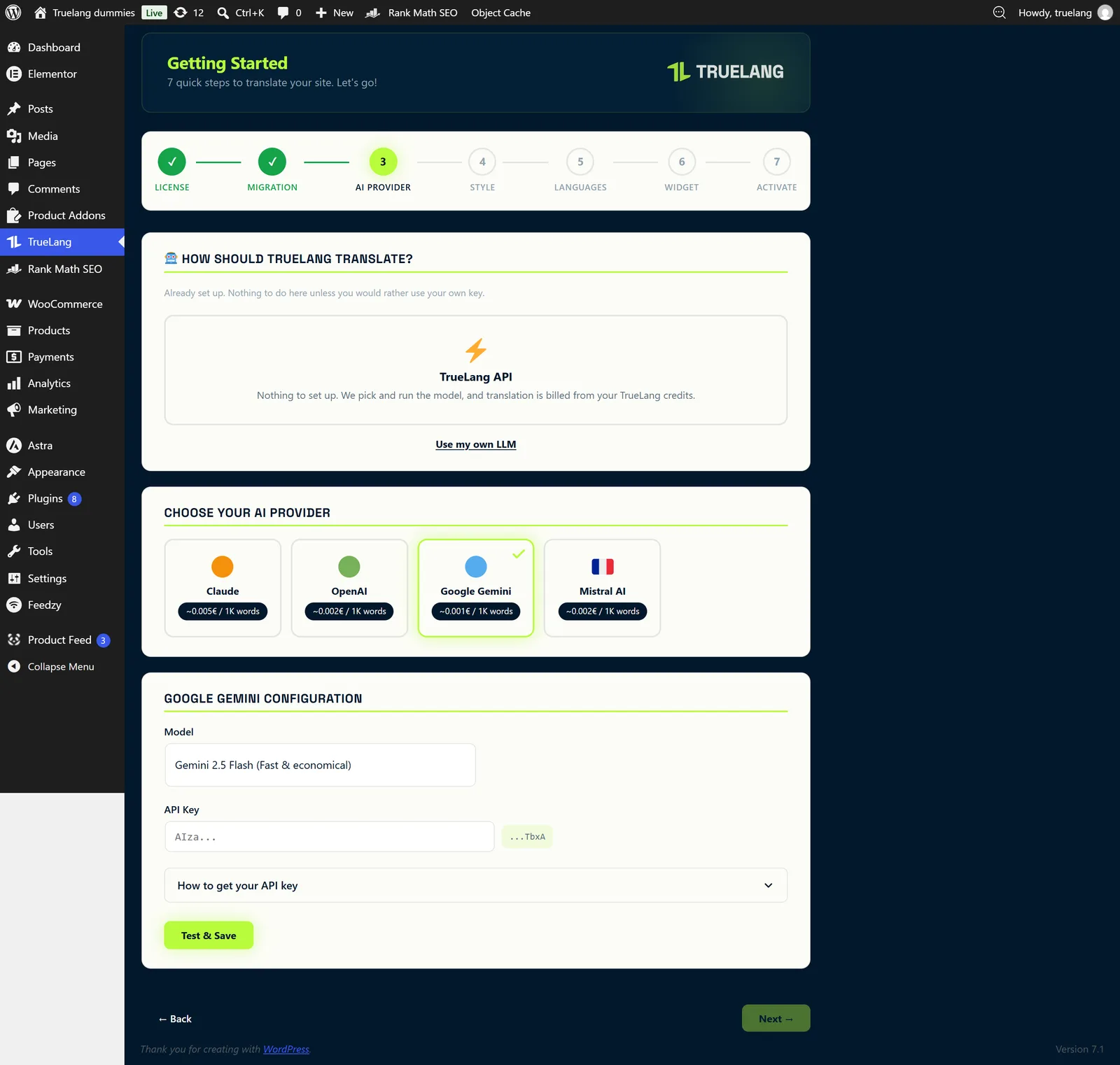Click the Plugins update count badge
The height and width of the screenshot is (1065, 1120).
pos(74,499)
